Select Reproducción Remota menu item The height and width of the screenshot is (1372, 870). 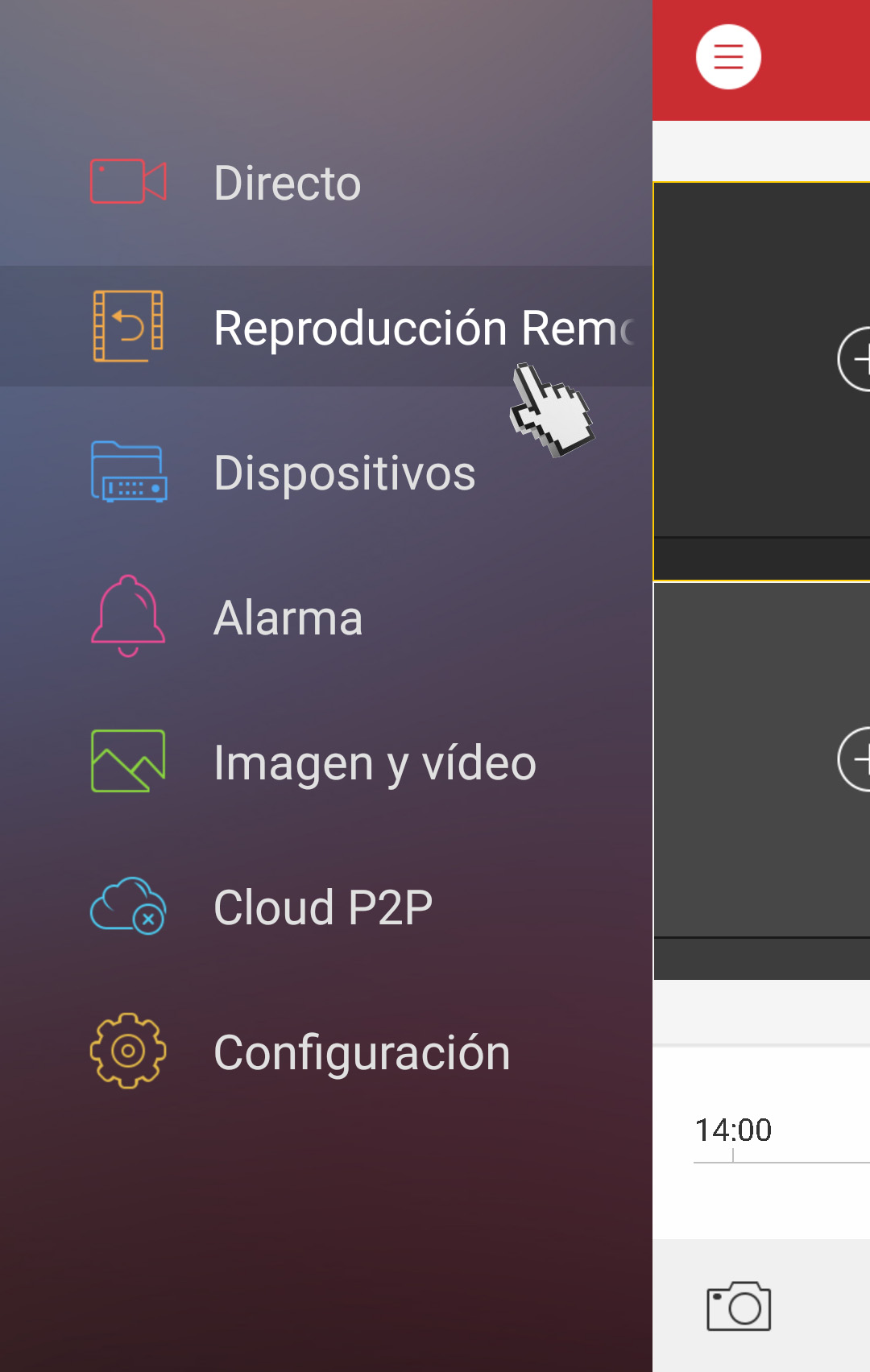pyautogui.click(x=326, y=326)
